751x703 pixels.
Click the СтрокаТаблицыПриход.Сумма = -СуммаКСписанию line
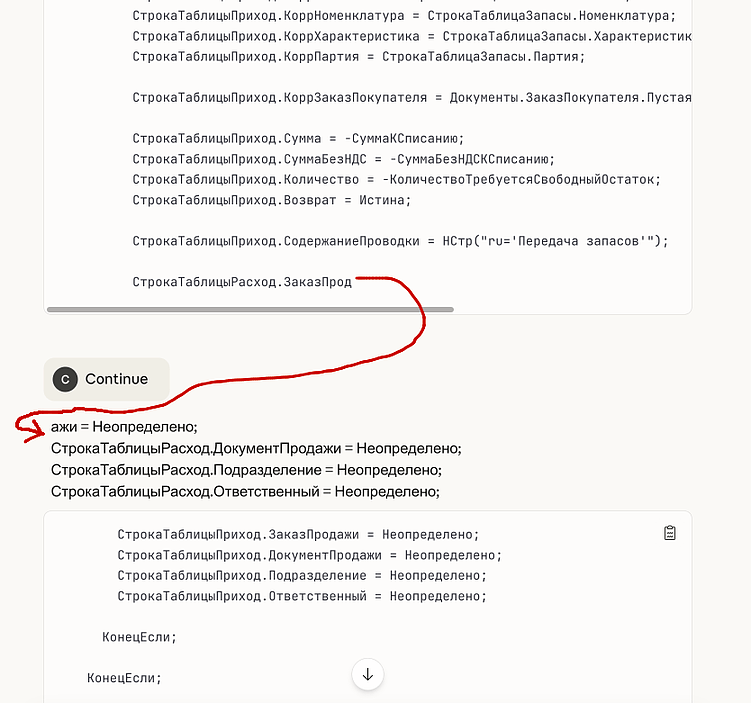(298, 139)
